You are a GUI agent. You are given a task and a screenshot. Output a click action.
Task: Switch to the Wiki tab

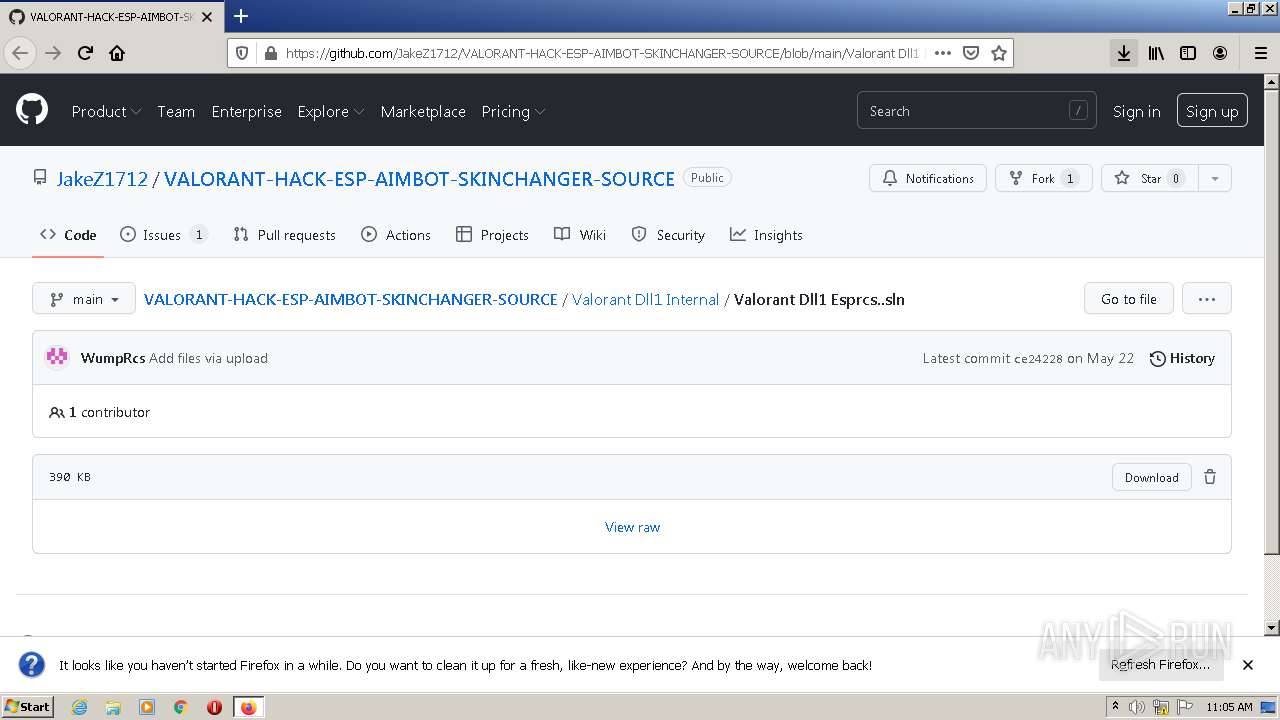pos(580,235)
